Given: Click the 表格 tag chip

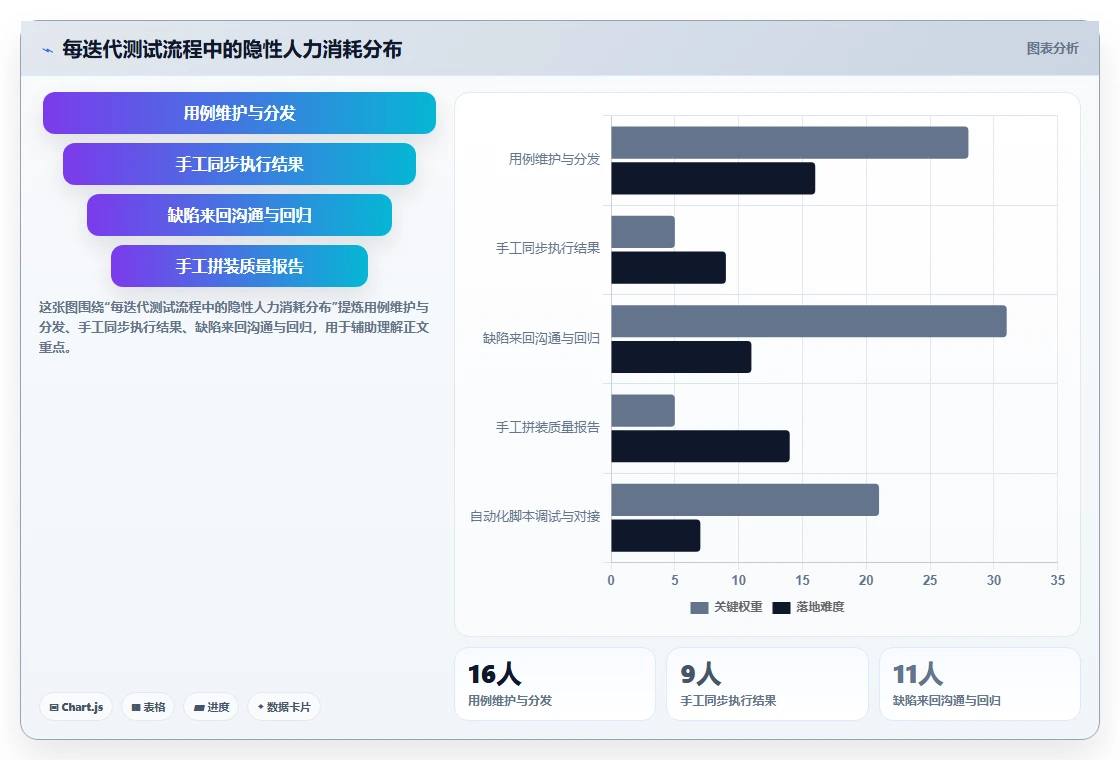Looking at the screenshot, I should point(148,707).
